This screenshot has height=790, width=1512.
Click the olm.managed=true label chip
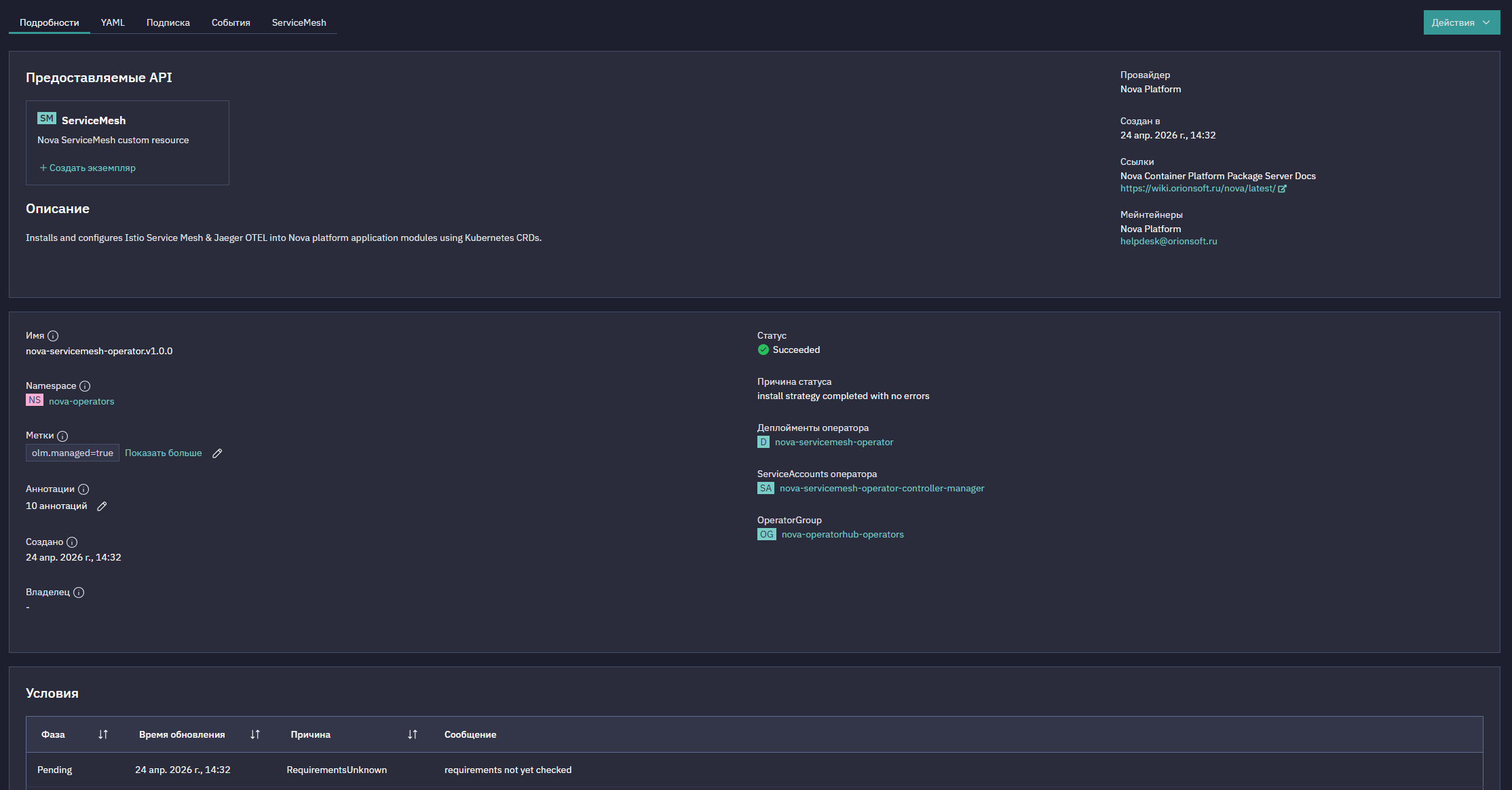(73, 453)
